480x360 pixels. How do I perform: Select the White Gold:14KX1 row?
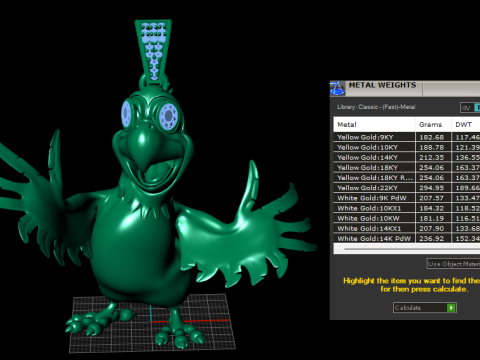(407, 228)
